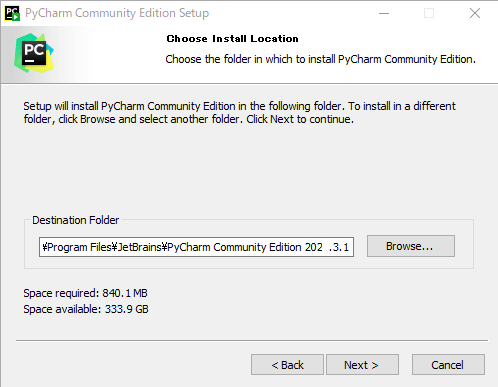Click the 'Space required: 840.1 MB' text
The image size is (498, 387).
85,293
